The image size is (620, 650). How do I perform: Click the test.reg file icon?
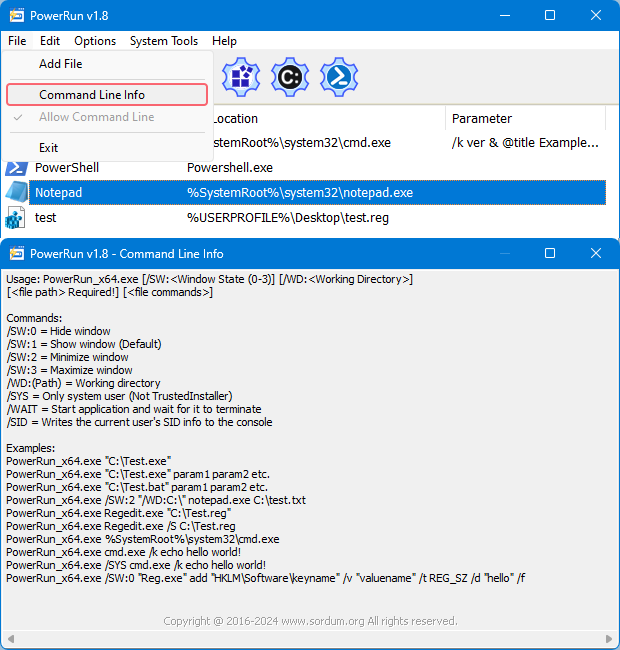16,217
